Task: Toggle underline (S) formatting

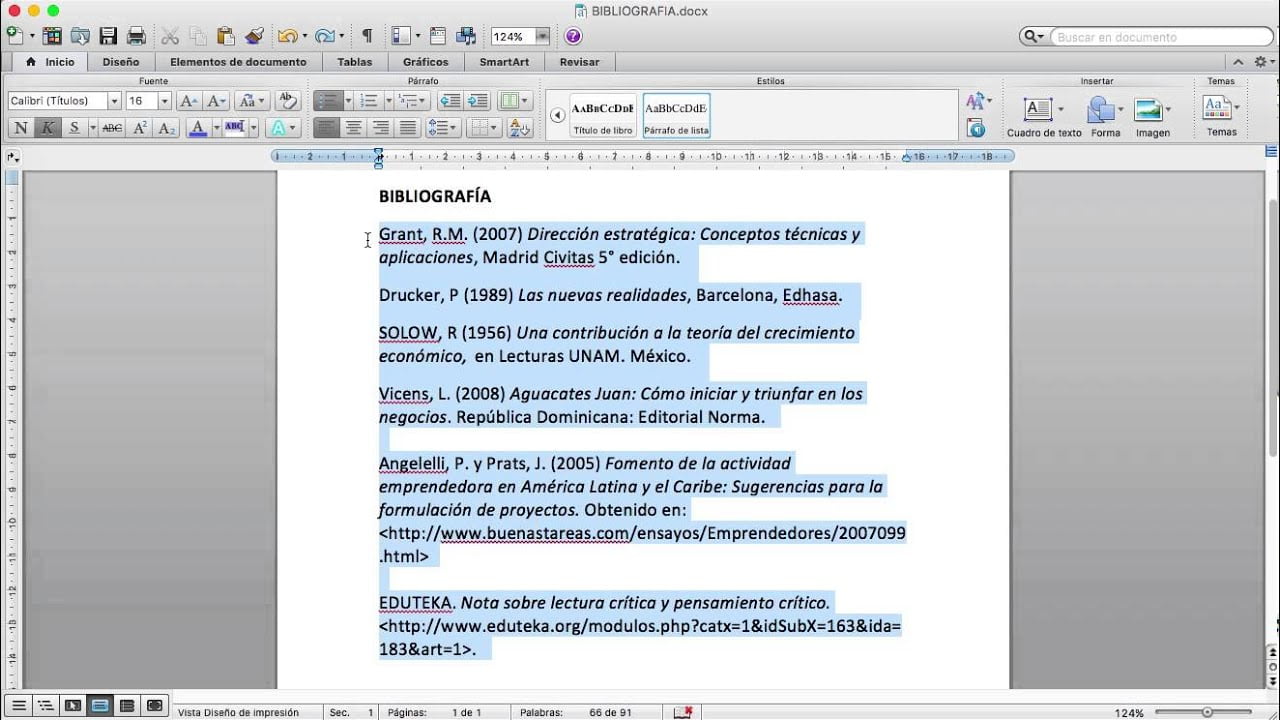Action: point(74,128)
